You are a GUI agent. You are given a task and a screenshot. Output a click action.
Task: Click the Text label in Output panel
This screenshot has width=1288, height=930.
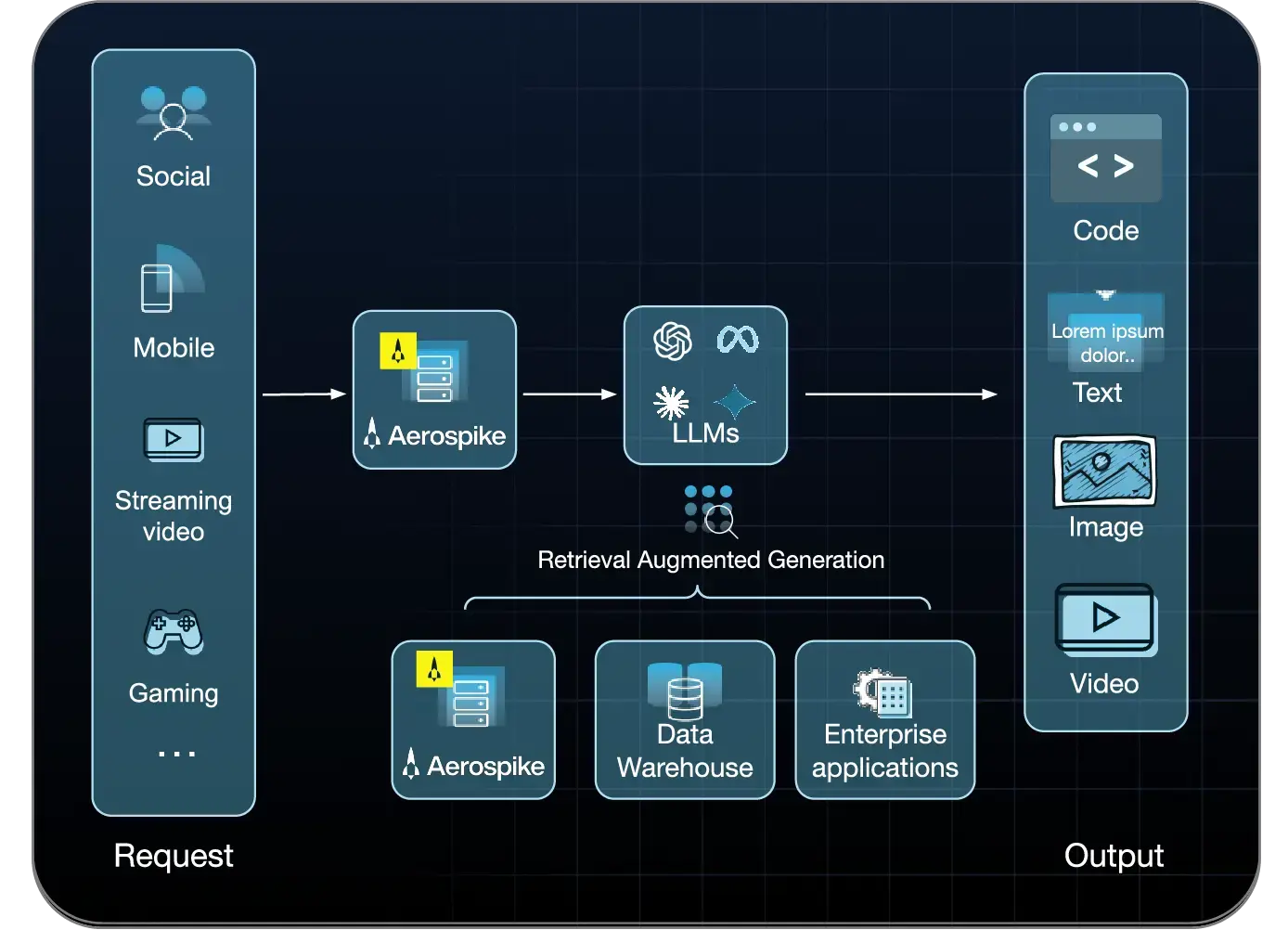tap(1098, 393)
